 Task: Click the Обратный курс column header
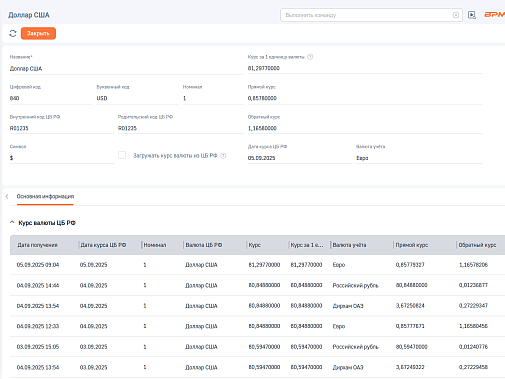(x=477, y=245)
